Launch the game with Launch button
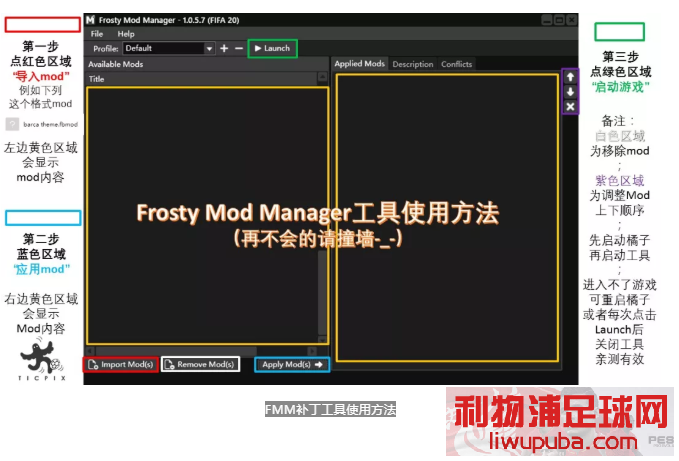 click(x=272, y=48)
